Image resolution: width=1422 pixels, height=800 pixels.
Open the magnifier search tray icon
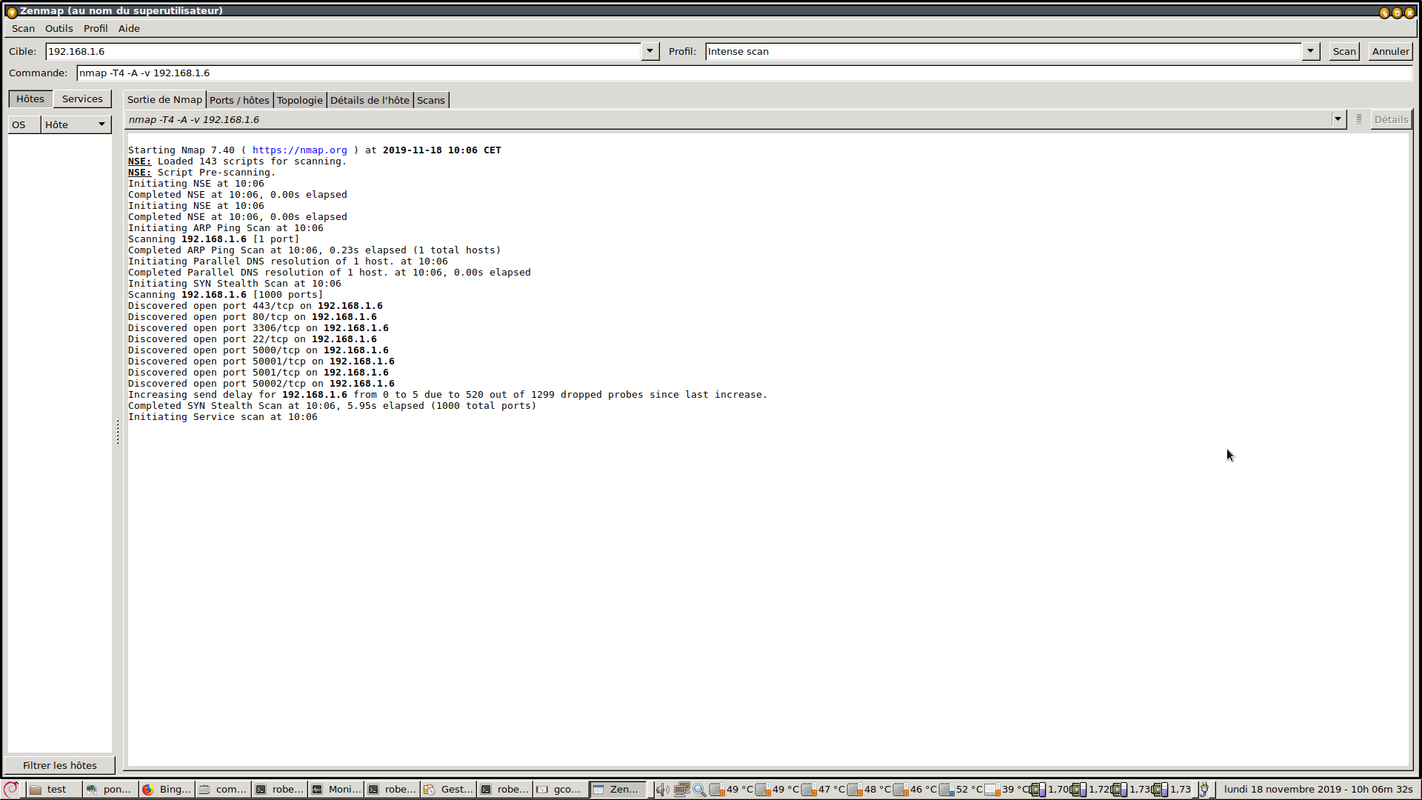(x=700, y=789)
